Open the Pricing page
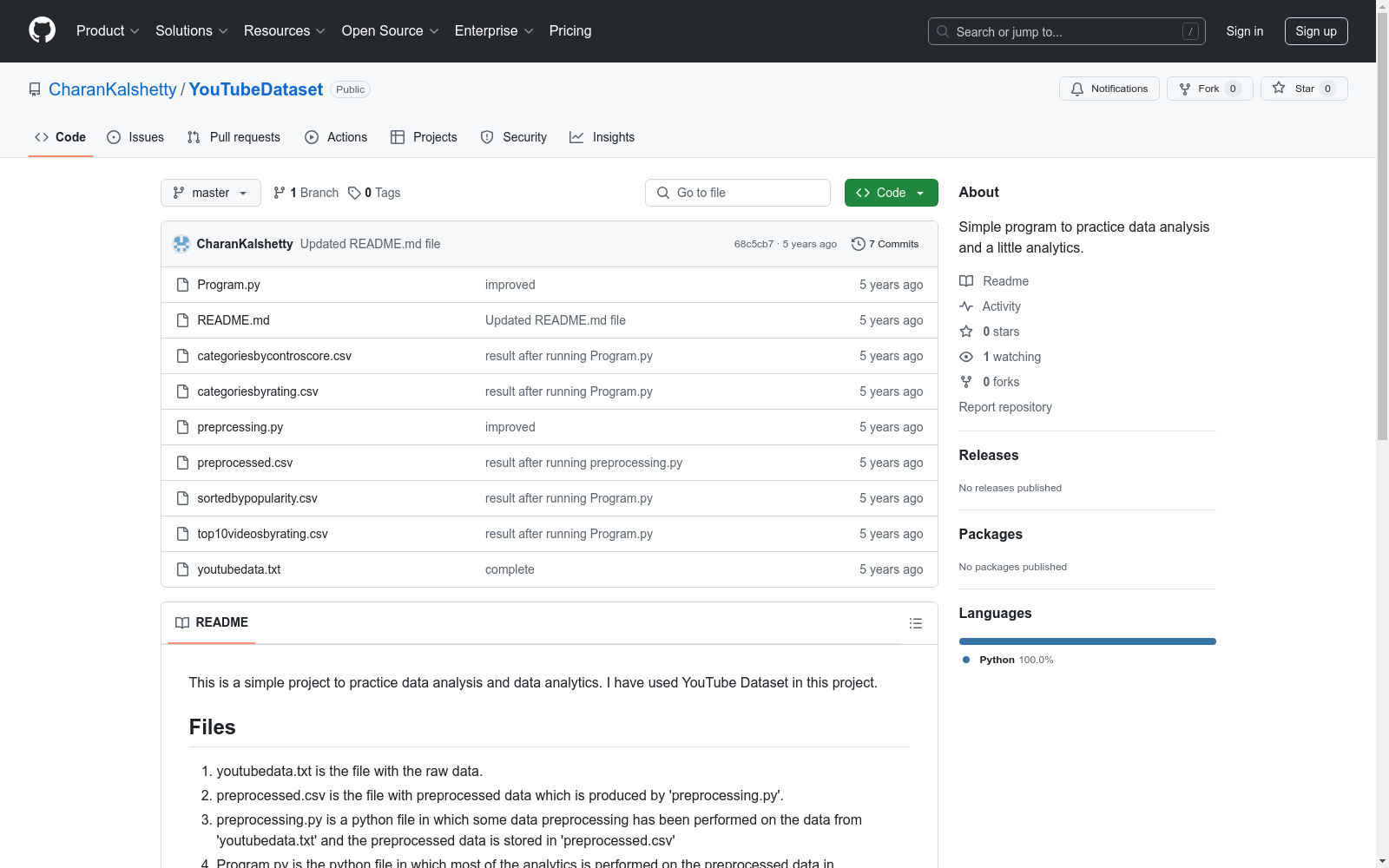The height and width of the screenshot is (868, 1389). tap(570, 31)
